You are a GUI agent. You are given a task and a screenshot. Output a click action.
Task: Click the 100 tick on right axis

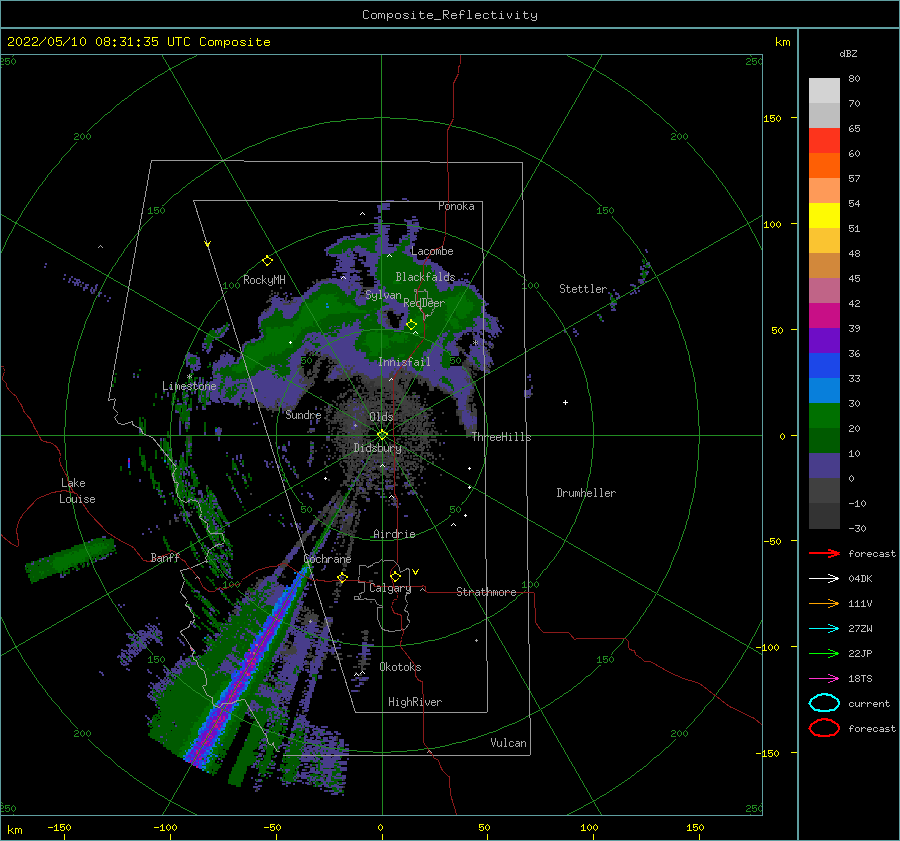(772, 224)
